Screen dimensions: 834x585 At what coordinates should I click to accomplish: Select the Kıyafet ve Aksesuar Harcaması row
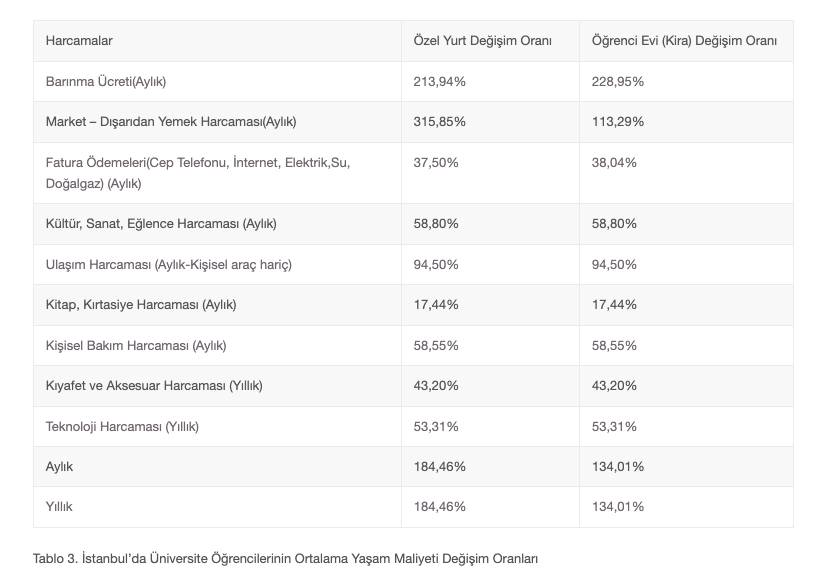pyautogui.click(x=154, y=385)
